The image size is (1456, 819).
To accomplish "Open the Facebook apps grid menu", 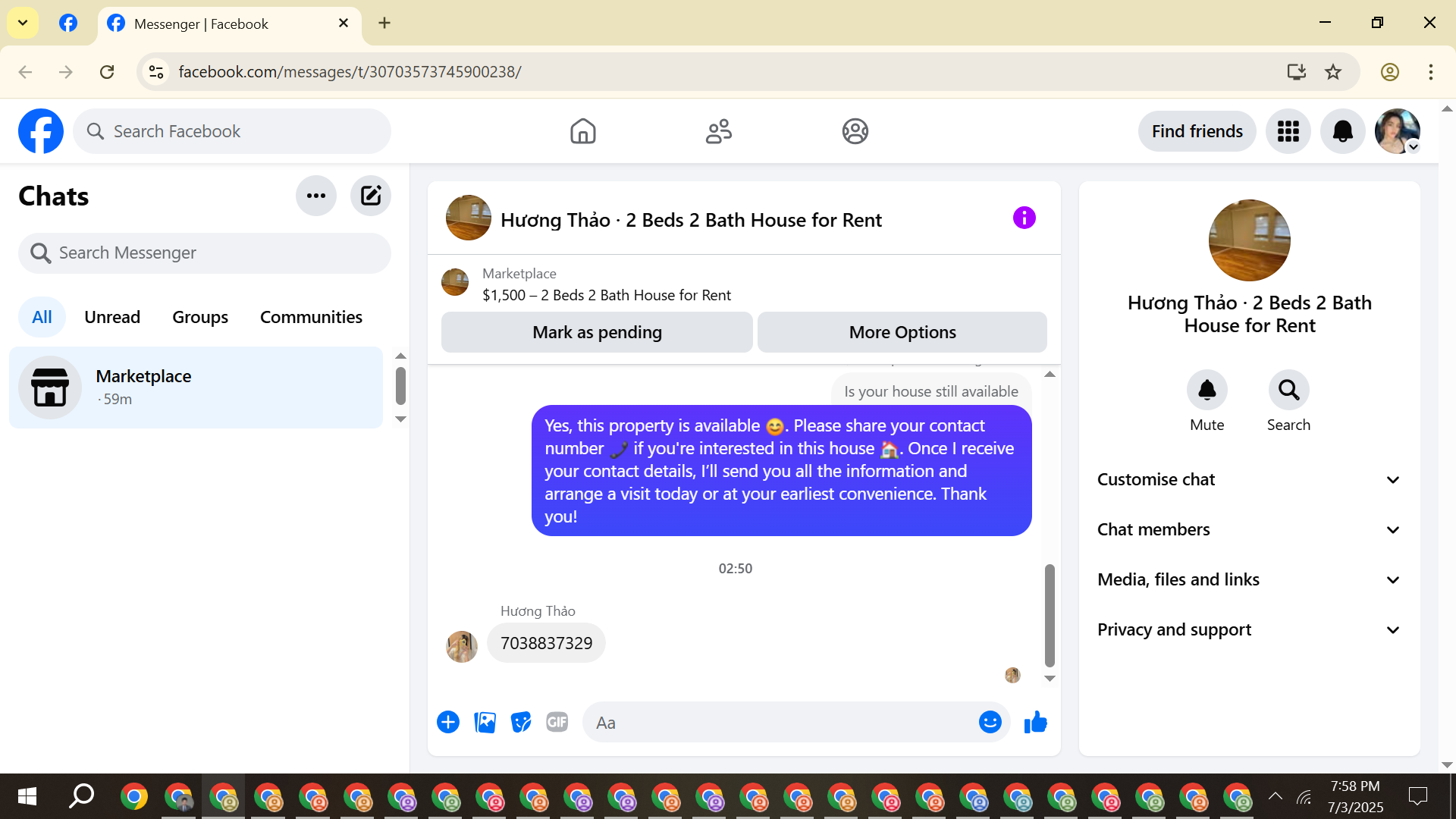I will pyautogui.click(x=1288, y=131).
